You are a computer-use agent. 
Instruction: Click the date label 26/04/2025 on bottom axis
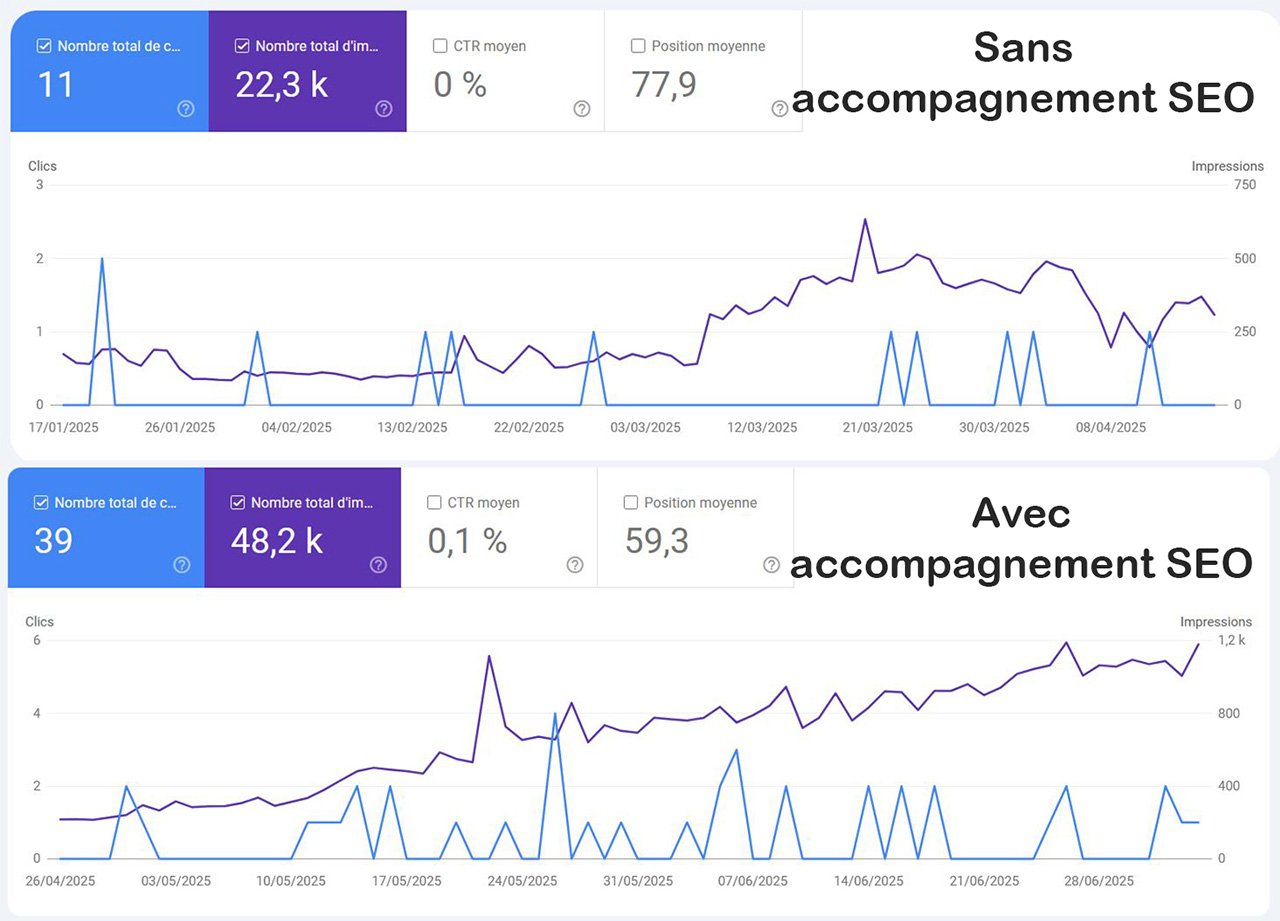click(60, 881)
